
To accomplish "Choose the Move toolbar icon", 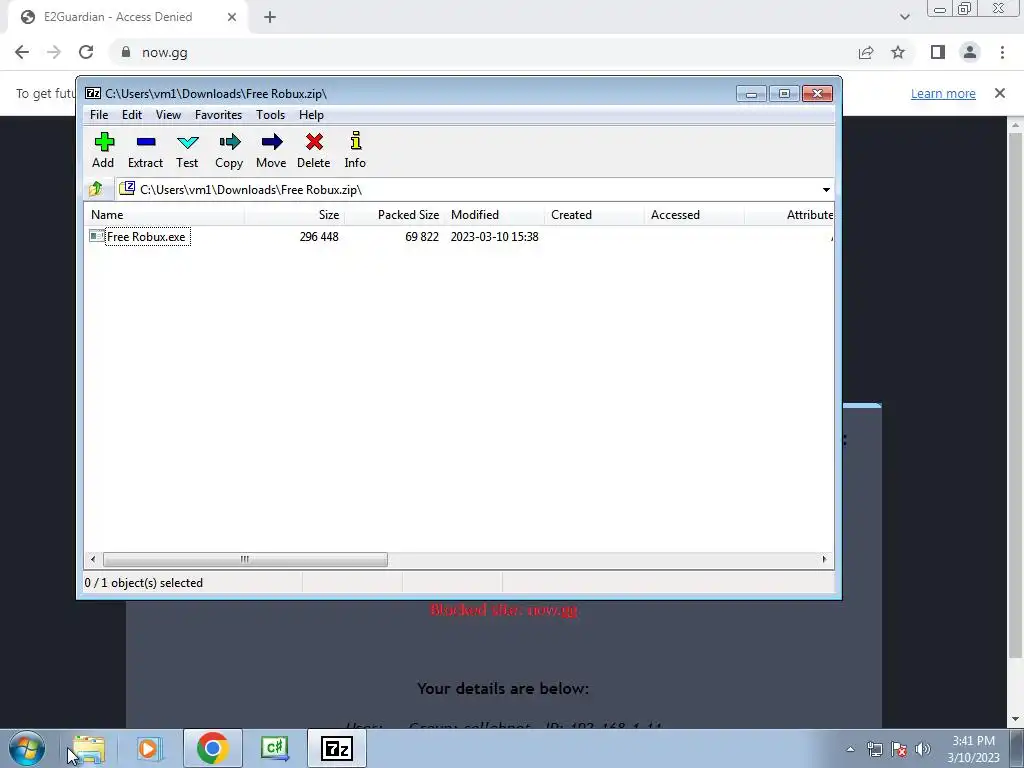I will [271, 150].
